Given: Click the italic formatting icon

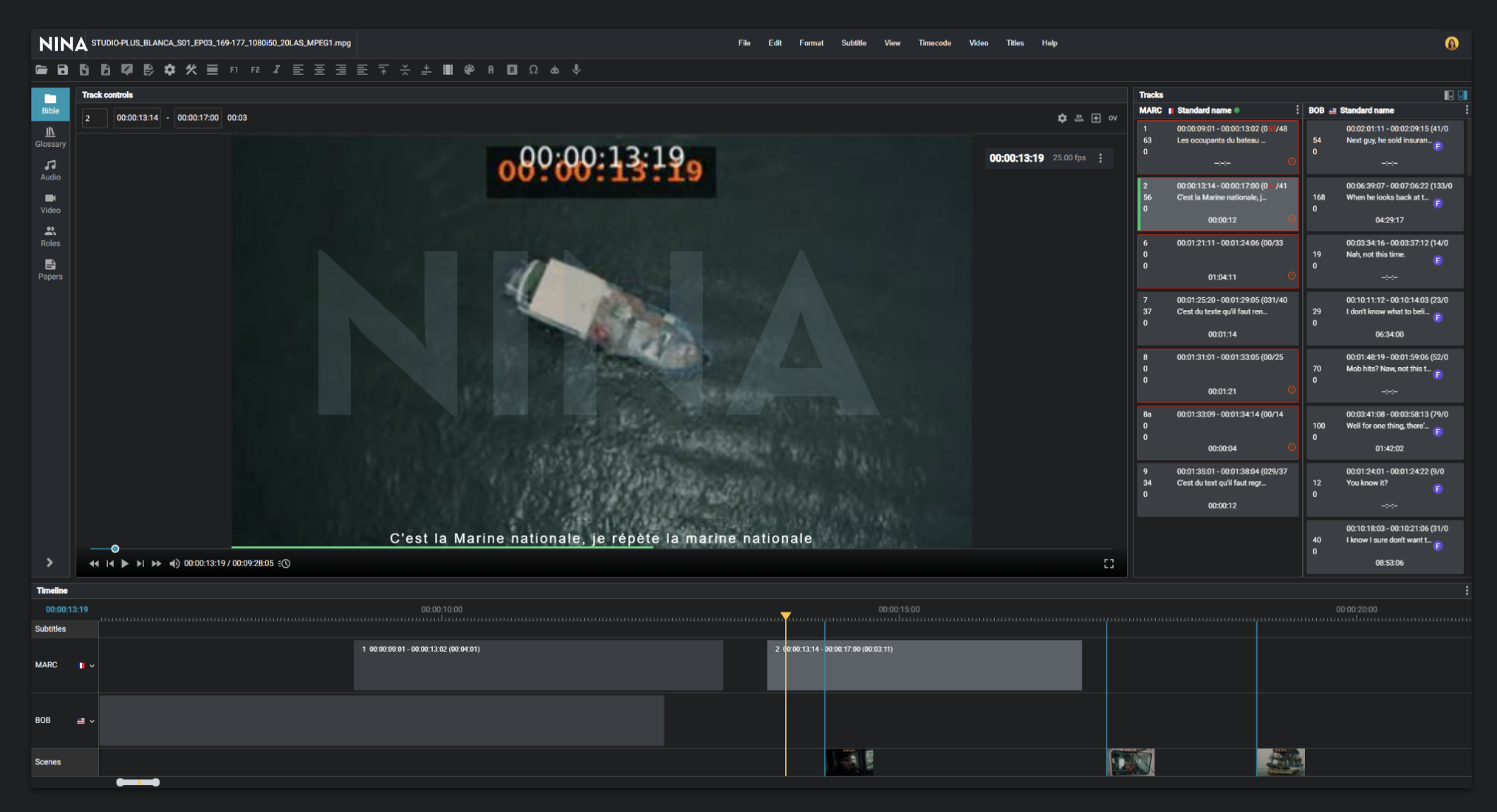Looking at the screenshot, I should click(x=277, y=70).
